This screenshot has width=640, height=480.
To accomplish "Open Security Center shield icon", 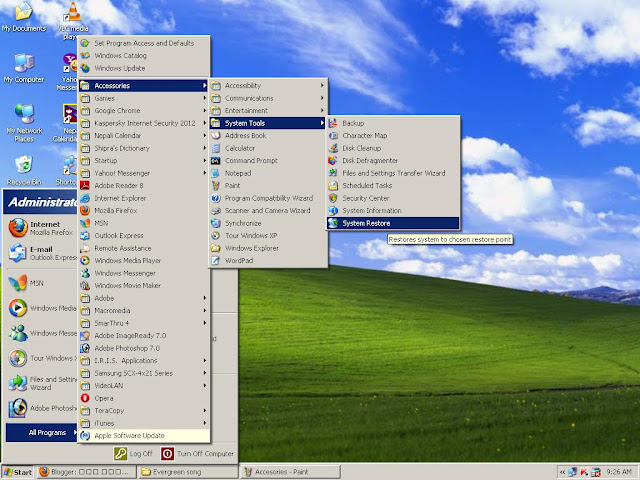I will 333,198.
